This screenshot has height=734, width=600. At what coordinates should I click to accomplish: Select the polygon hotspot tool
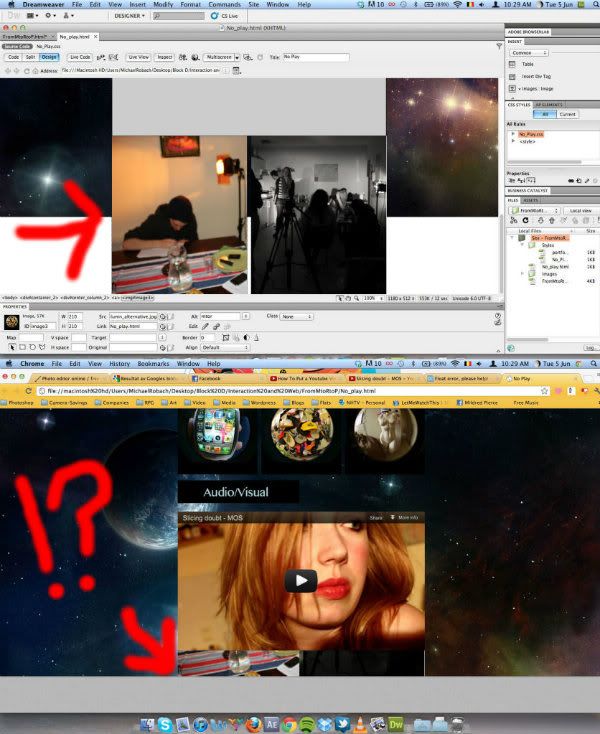[42, 347]
